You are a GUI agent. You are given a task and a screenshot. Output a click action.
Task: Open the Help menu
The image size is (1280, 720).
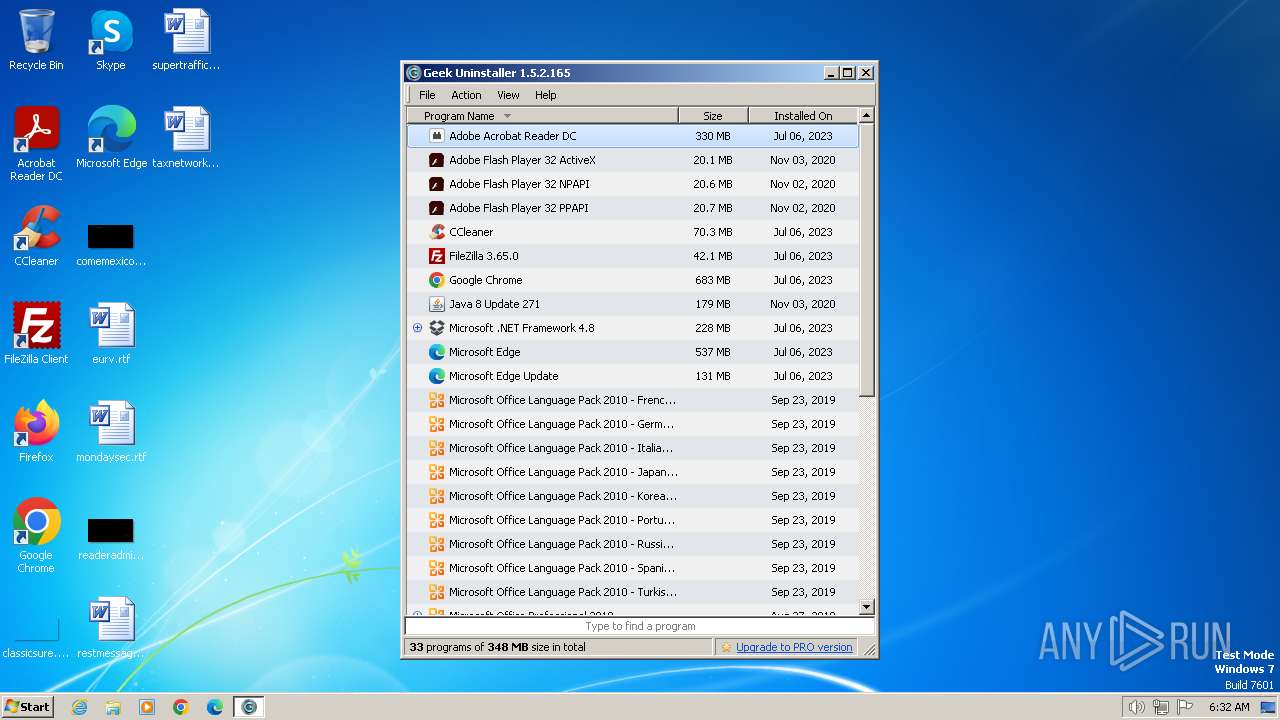[x=545, y=95]
